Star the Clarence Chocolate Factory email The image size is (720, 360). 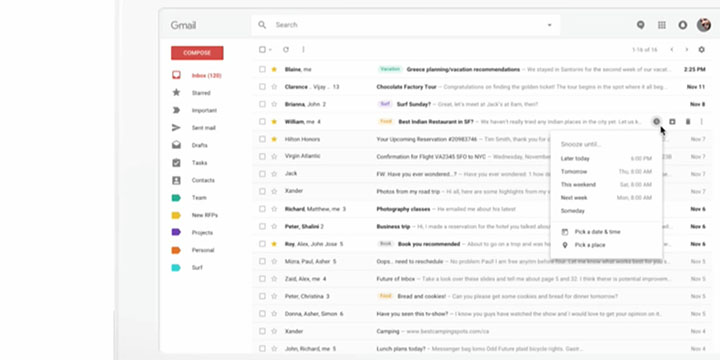click(274, 87)
